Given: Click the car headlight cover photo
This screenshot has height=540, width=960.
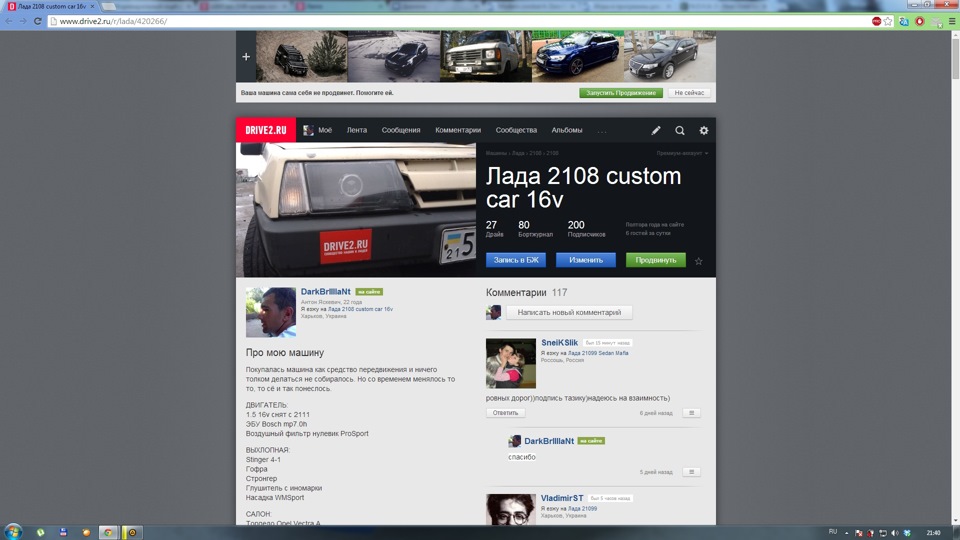Looking at the screenshot, I should coord(356,210).
